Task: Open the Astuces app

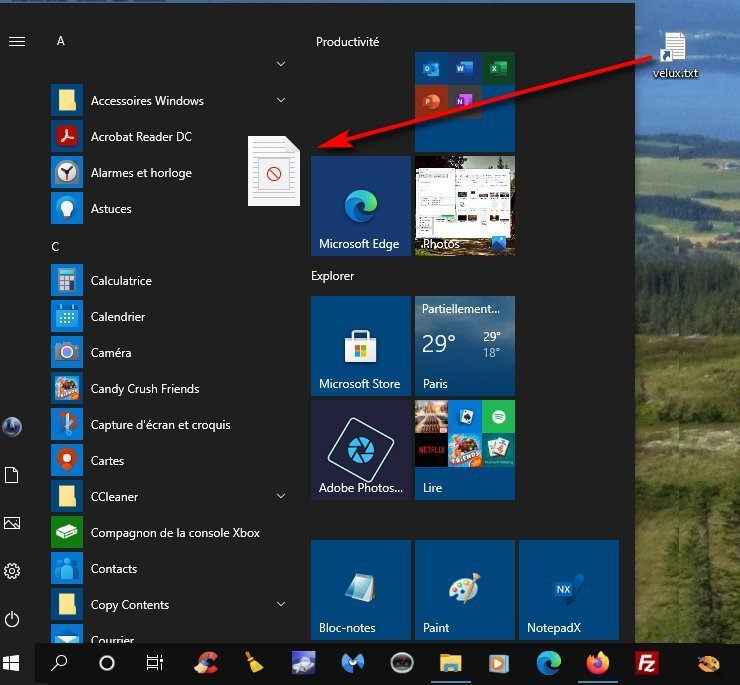Action: coord(168,209)
